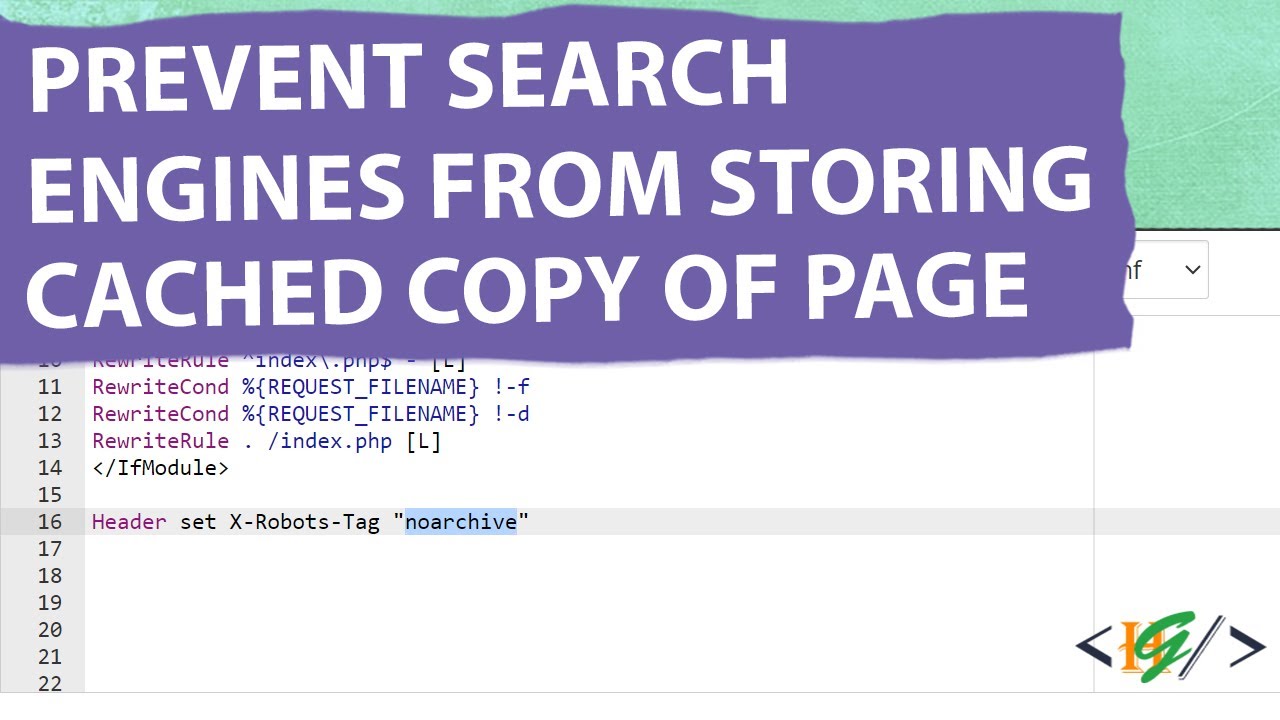Select line number 13 in the gutter
Screen dimensions: 1280x720
(x=50, y=441)
